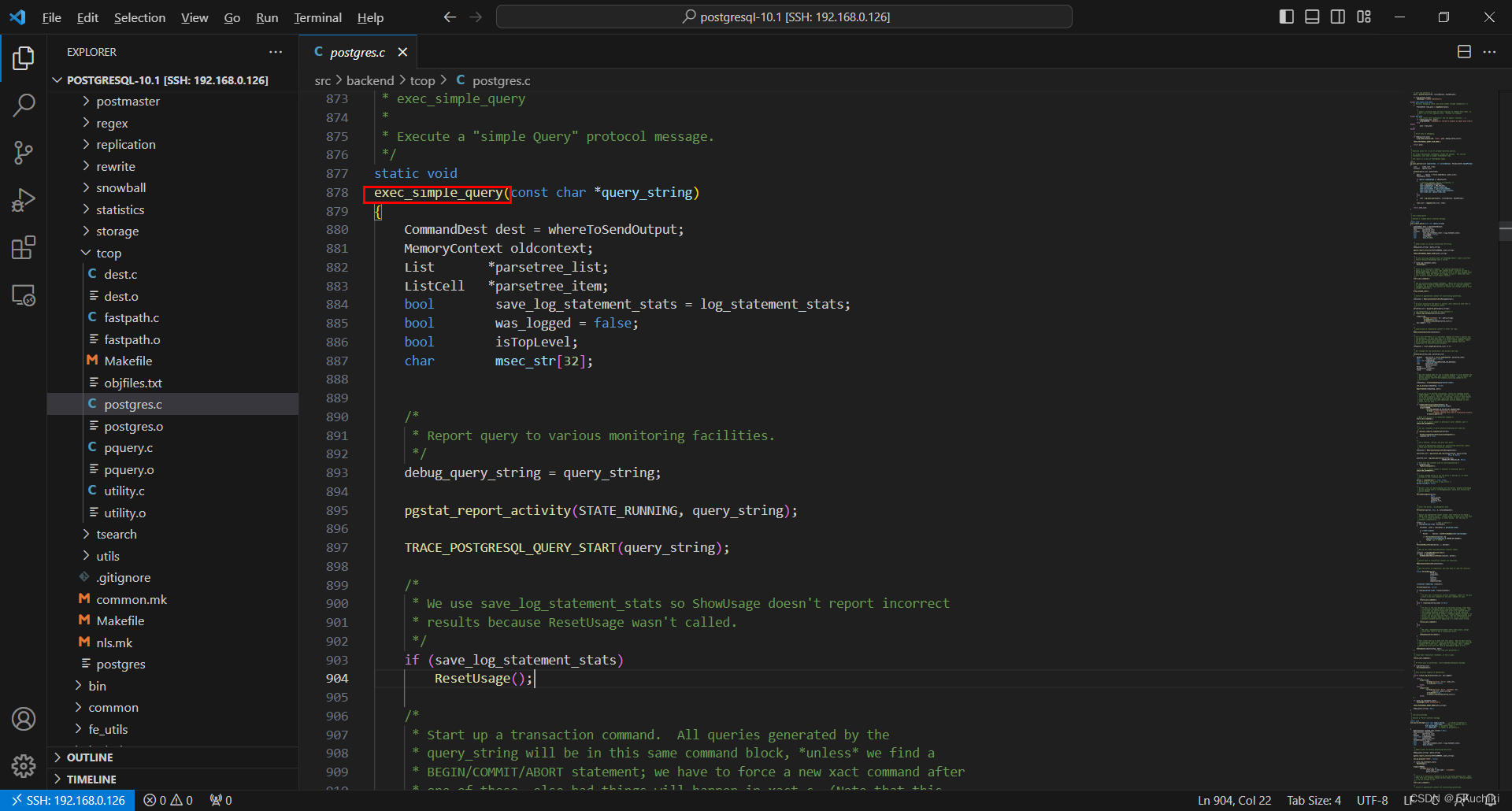Screen dimensions: 1512x811
Task: Expand the storage folder
Action: (x=117, y=231)
